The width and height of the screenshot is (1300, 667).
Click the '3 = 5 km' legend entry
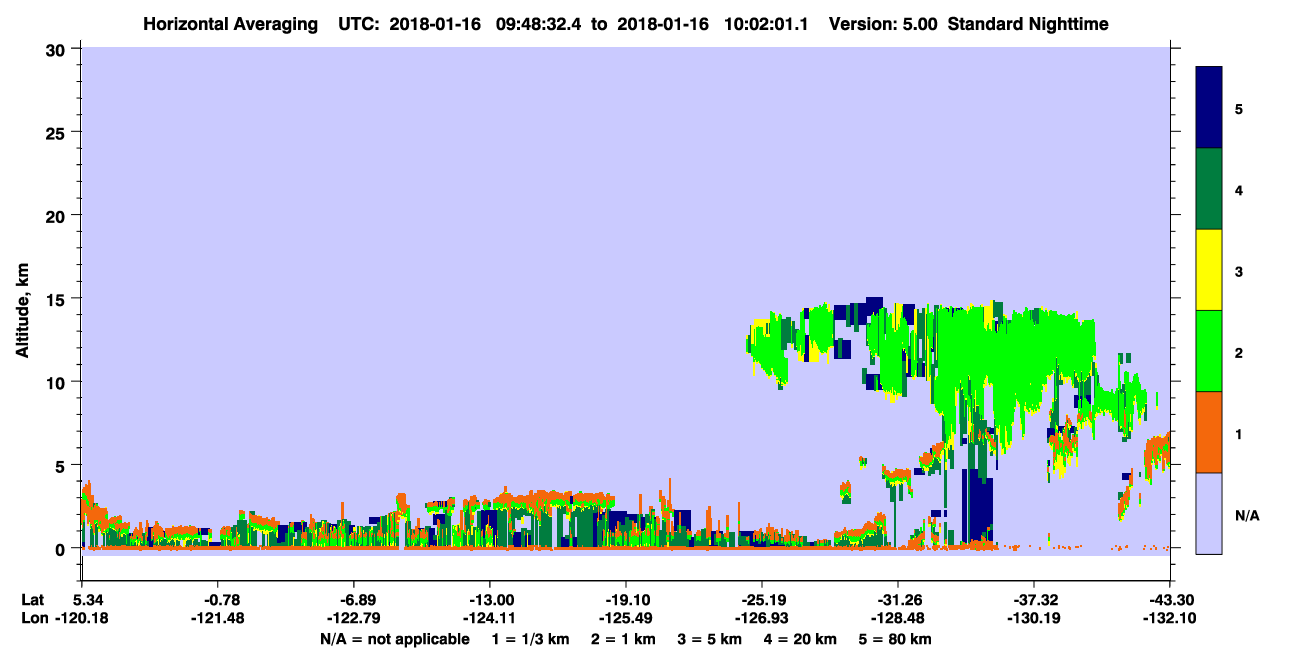708,639
